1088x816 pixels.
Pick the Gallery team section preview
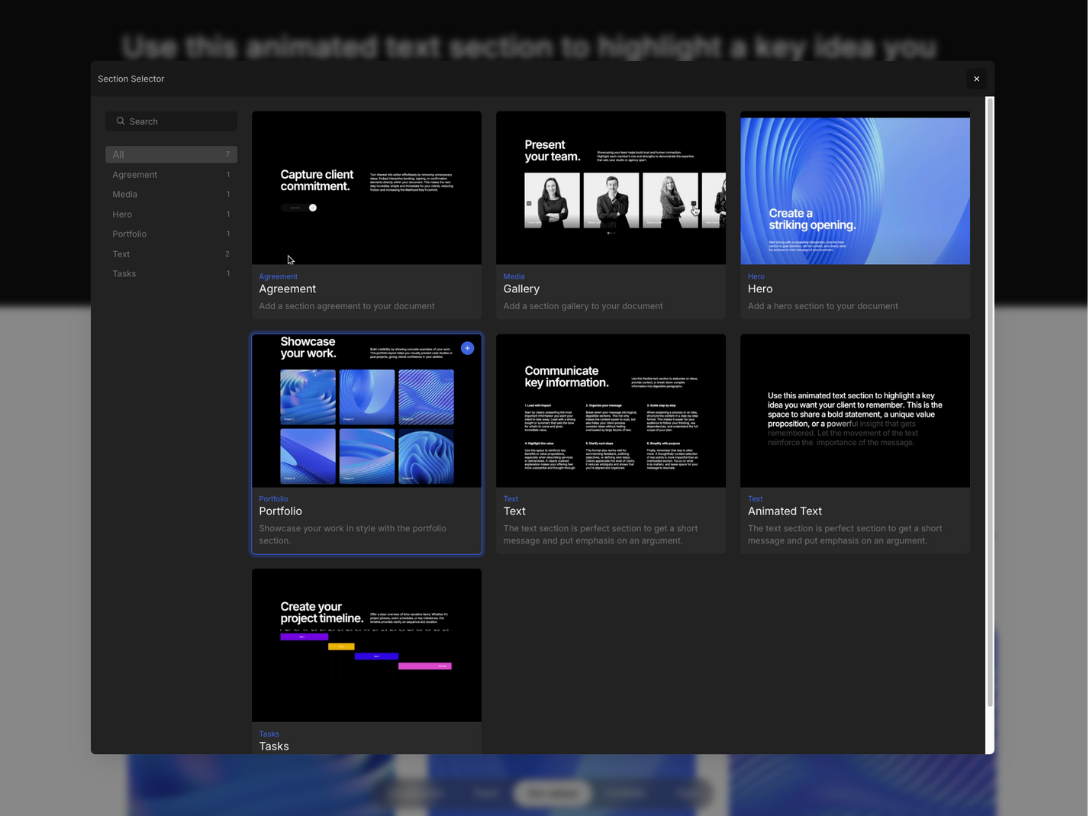click(611, 188)
